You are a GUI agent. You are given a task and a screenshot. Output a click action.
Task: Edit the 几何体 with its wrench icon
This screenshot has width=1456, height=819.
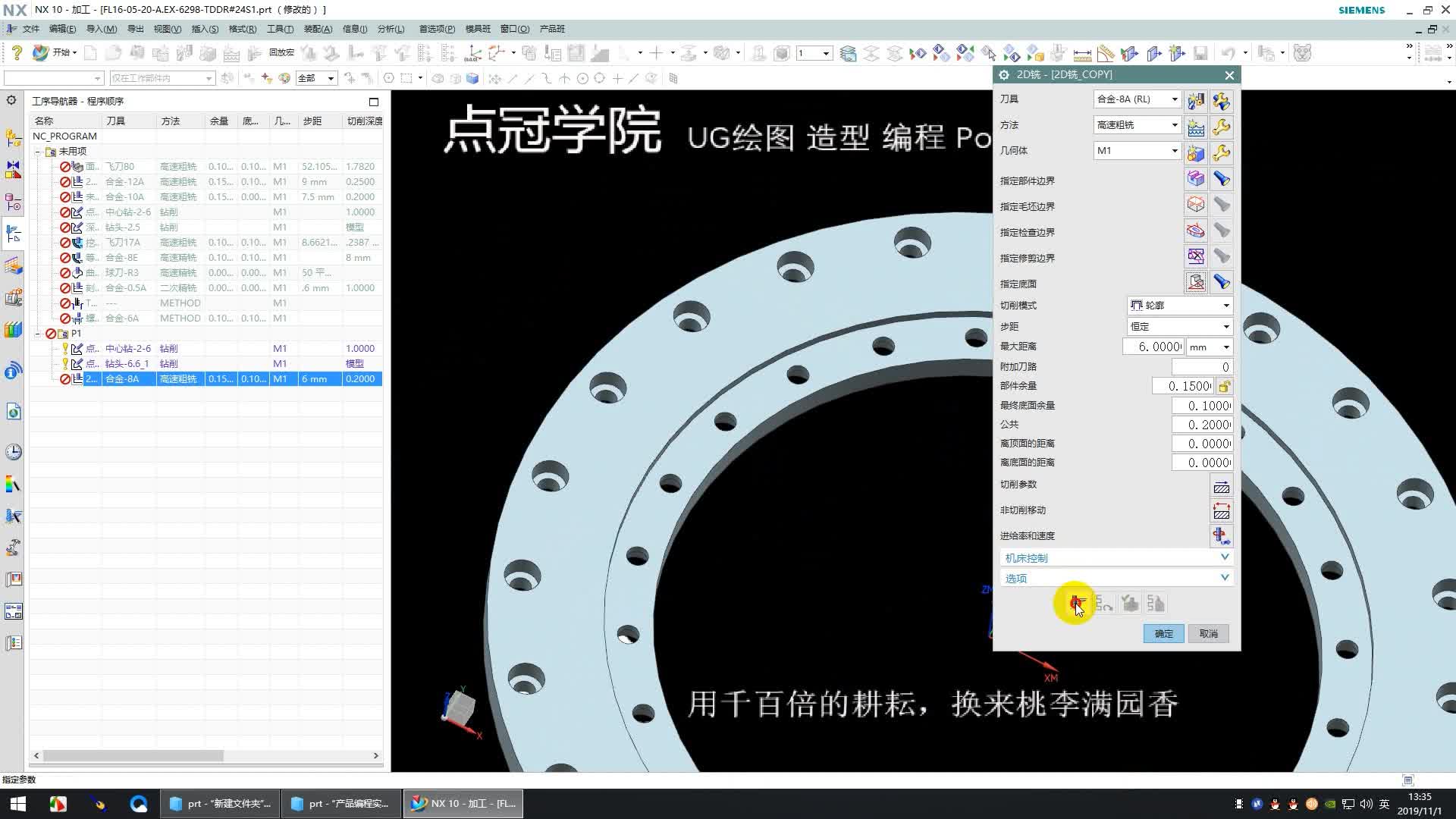[x=1222, y=153]
